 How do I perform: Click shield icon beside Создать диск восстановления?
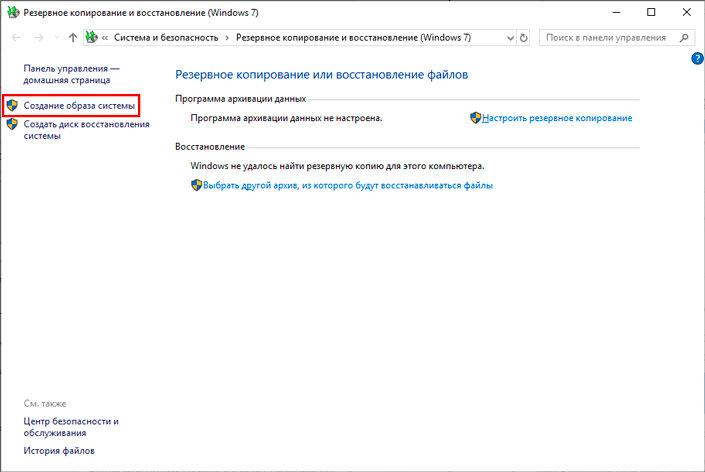[x=12, y=124]
